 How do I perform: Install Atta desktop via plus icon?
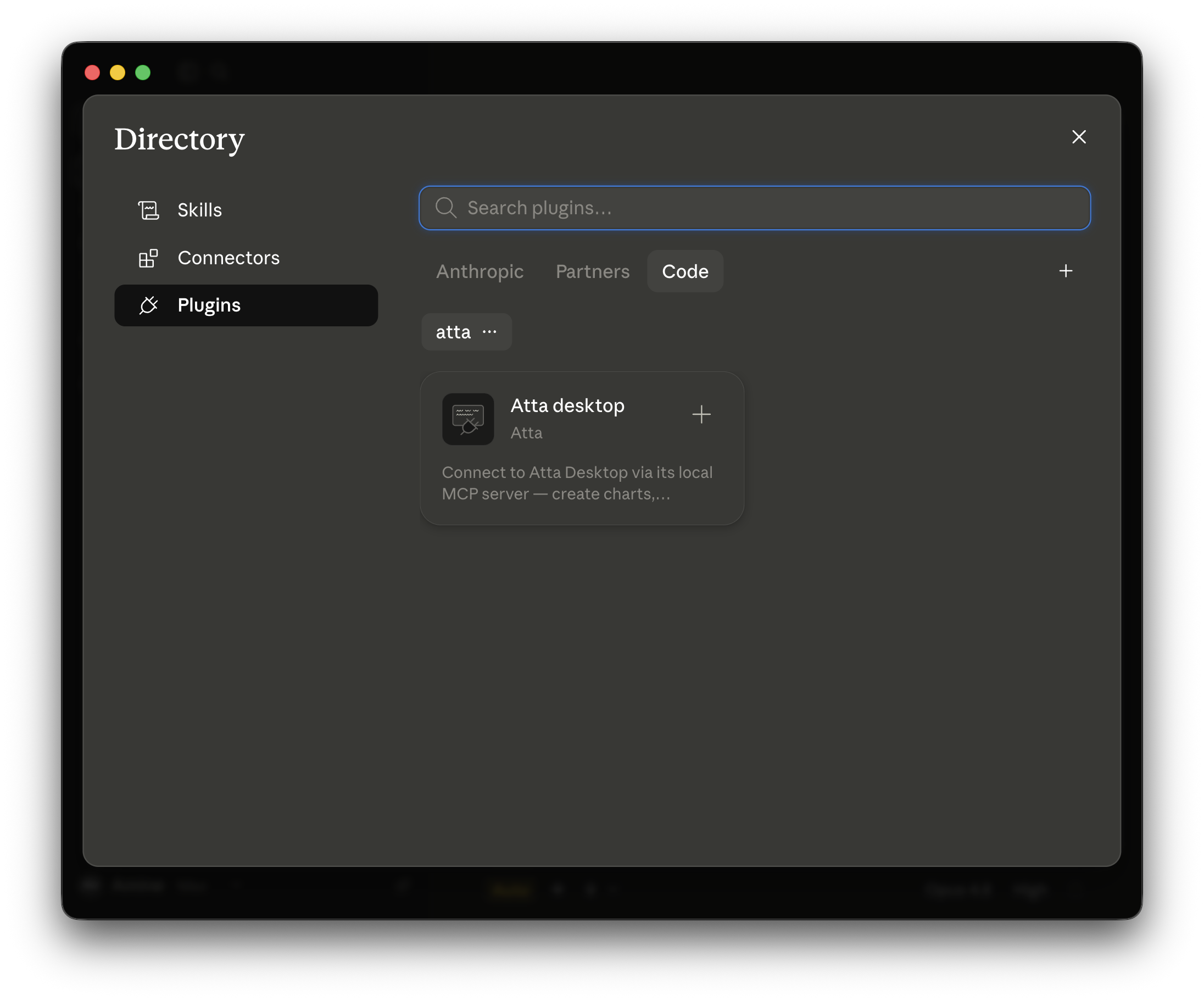[x=701, y=414]
